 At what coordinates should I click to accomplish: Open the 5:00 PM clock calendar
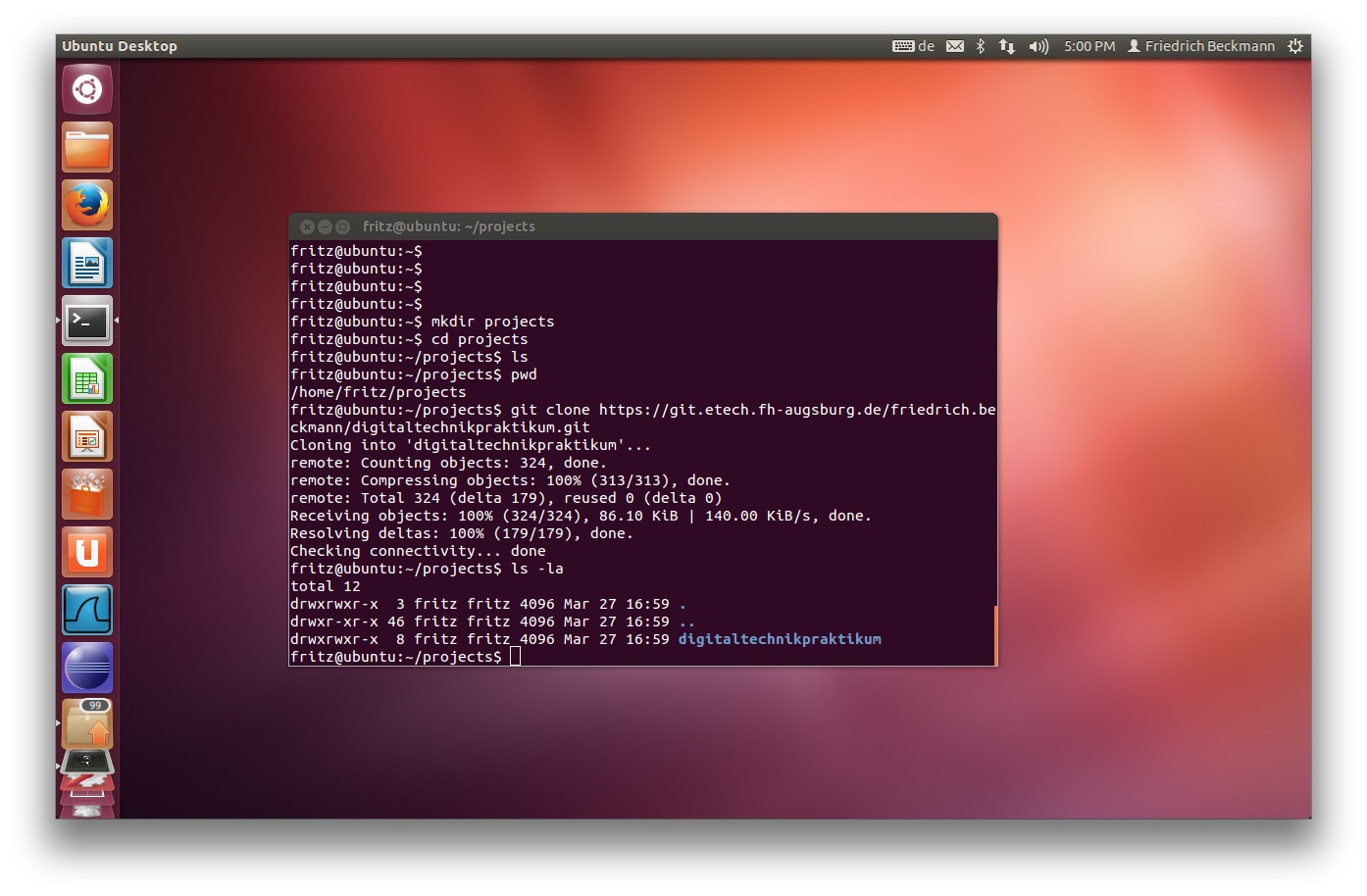click(1089, 46)
